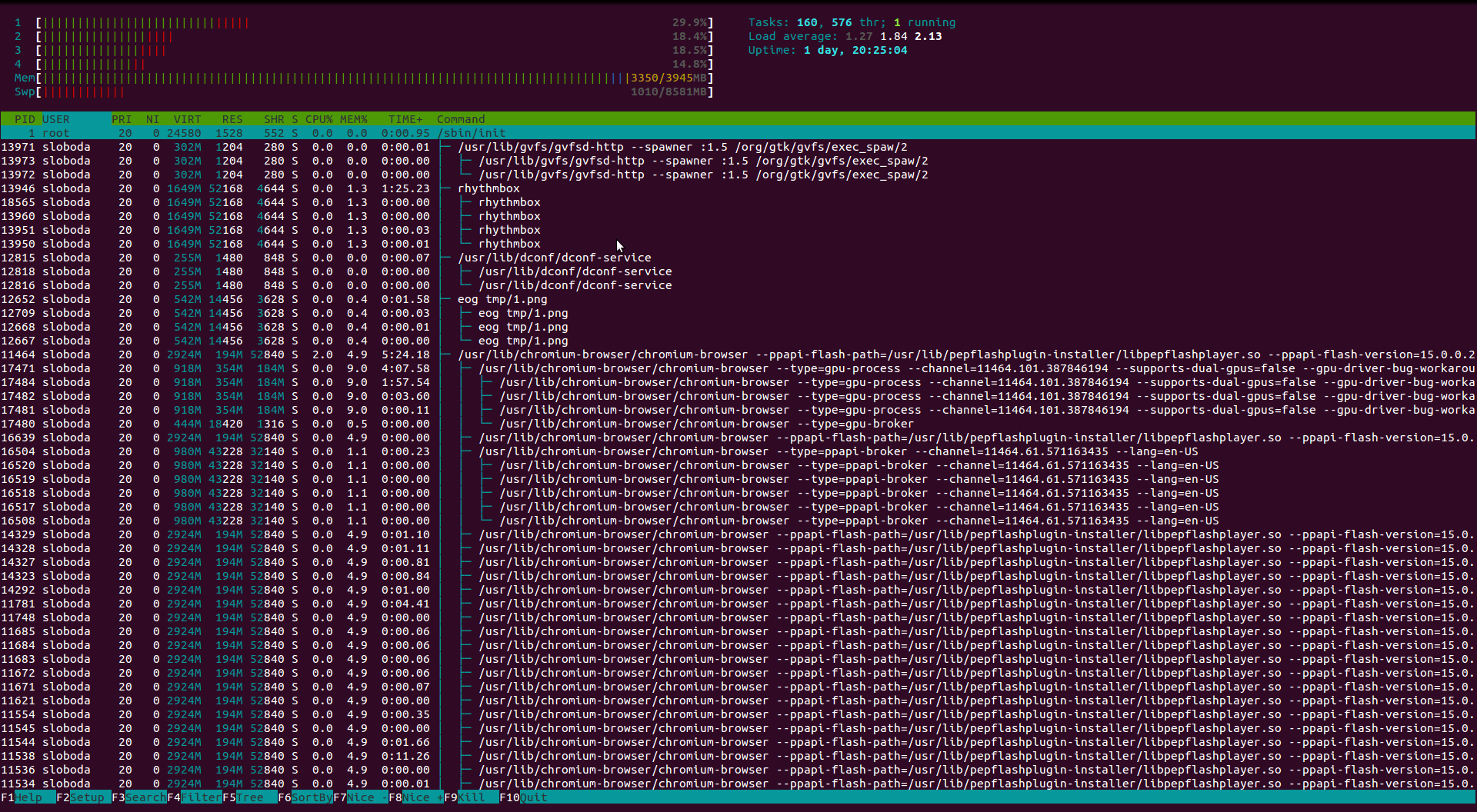Screen dimensions: 1477x812
Task: Select ppapi-broker thread PID 16520
Action: pyautogui.click(x=738, y=465)
